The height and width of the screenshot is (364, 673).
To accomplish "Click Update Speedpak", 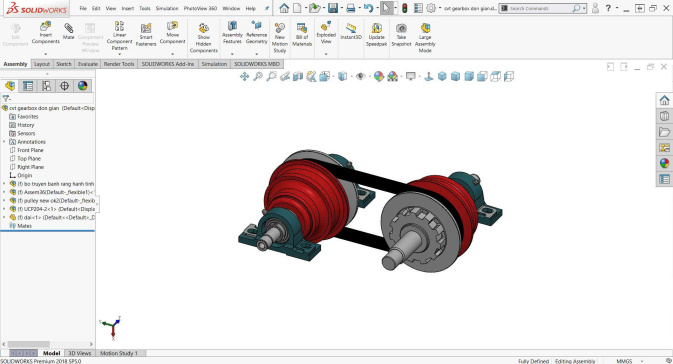I will point(376,34).
